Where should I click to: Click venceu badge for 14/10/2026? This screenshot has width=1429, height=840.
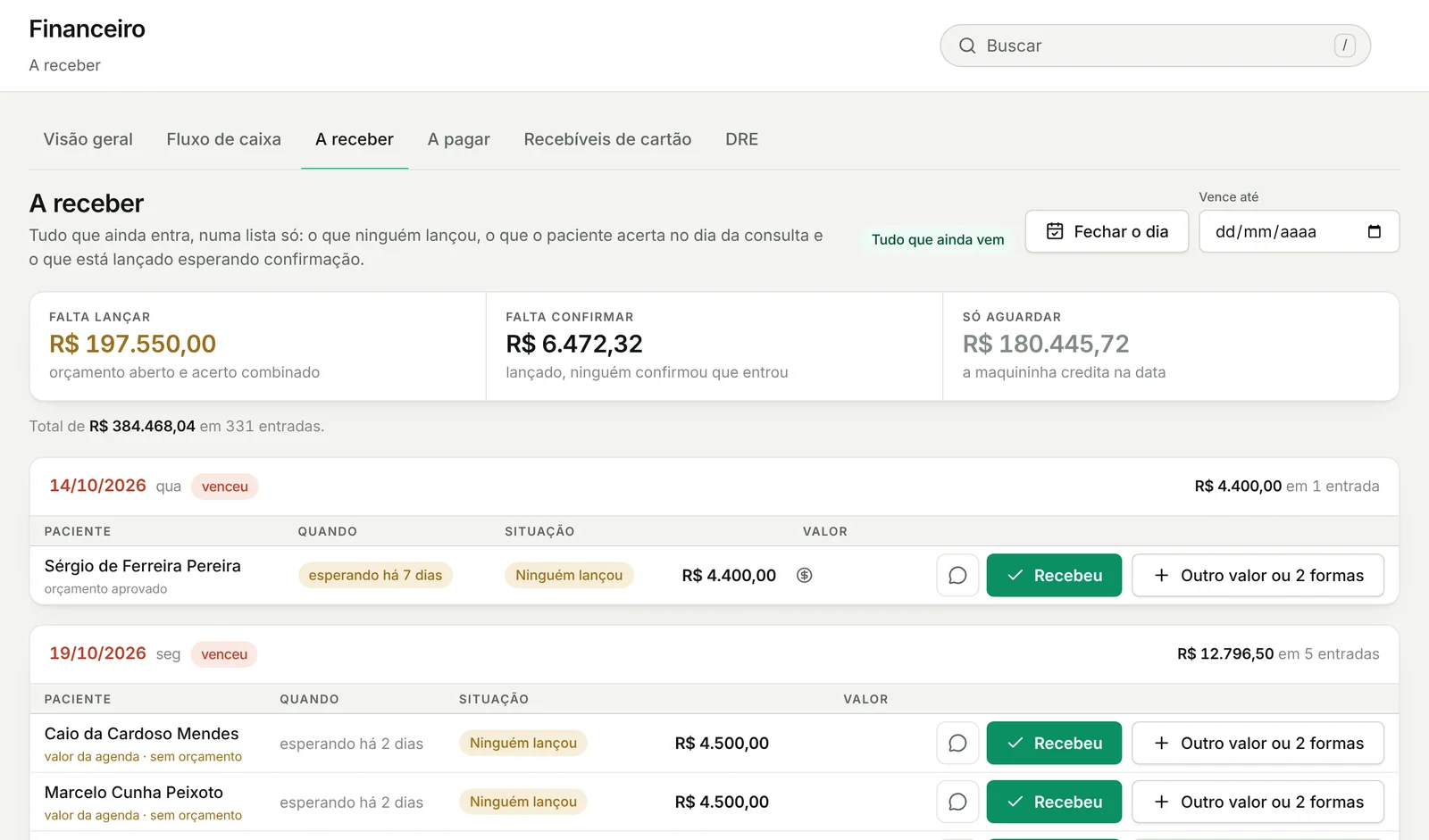[225, 487]
